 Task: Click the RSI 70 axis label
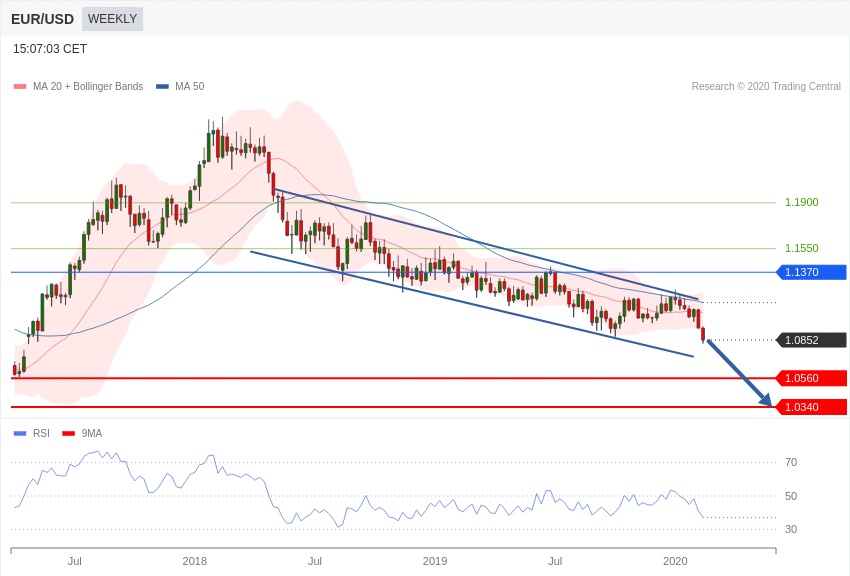791,462
